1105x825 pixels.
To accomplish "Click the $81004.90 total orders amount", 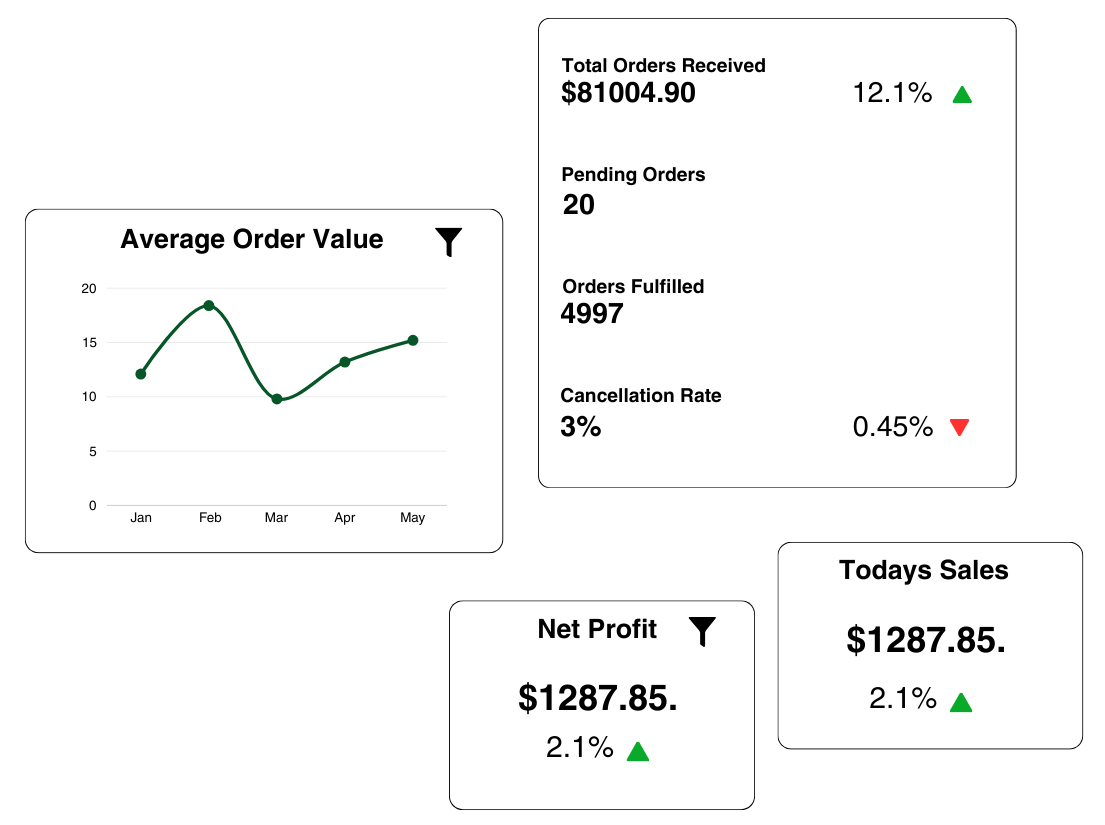I will 628,93.
